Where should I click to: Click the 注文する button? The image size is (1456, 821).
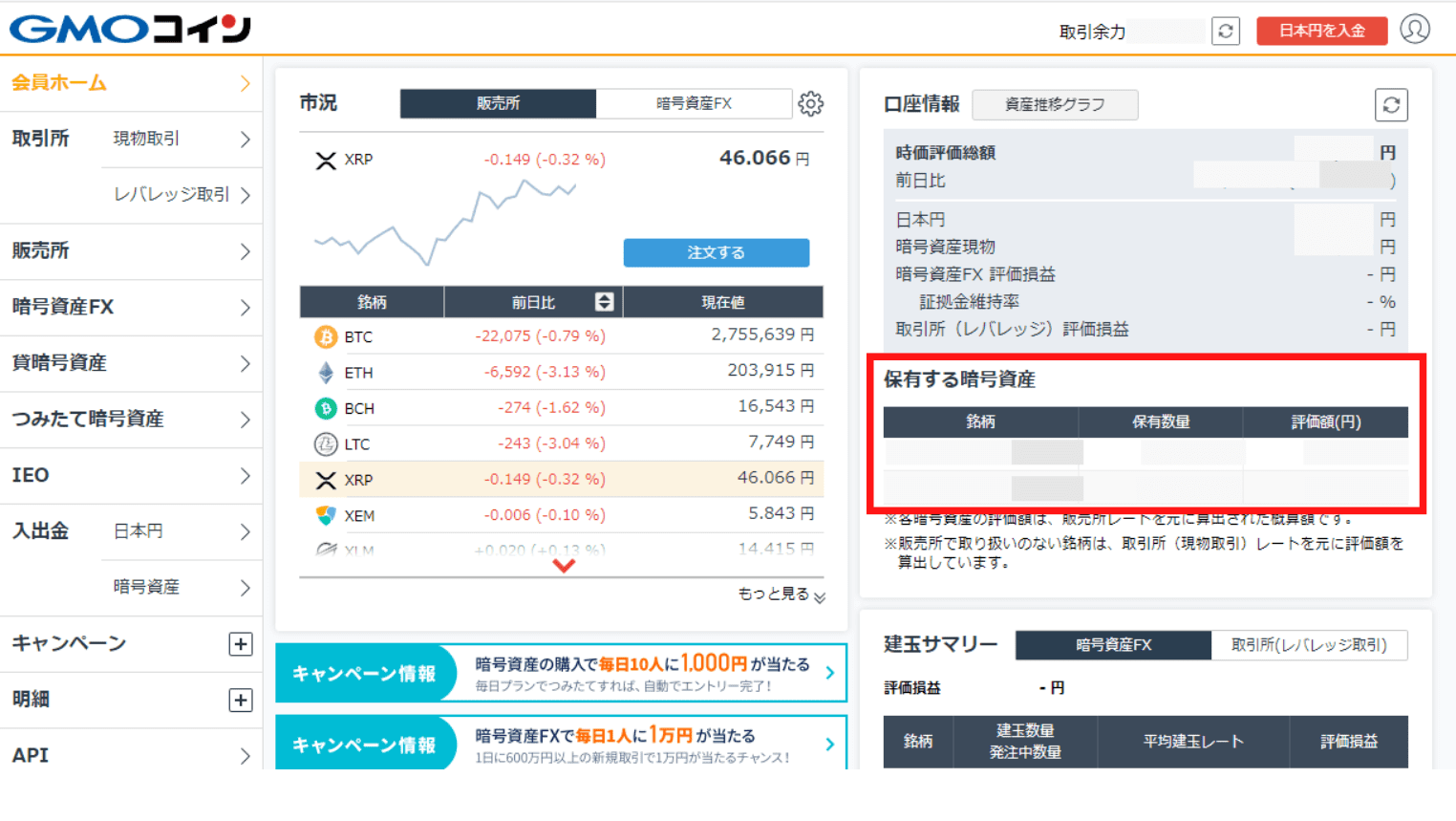pyautogui.click(x=717, y=252)
